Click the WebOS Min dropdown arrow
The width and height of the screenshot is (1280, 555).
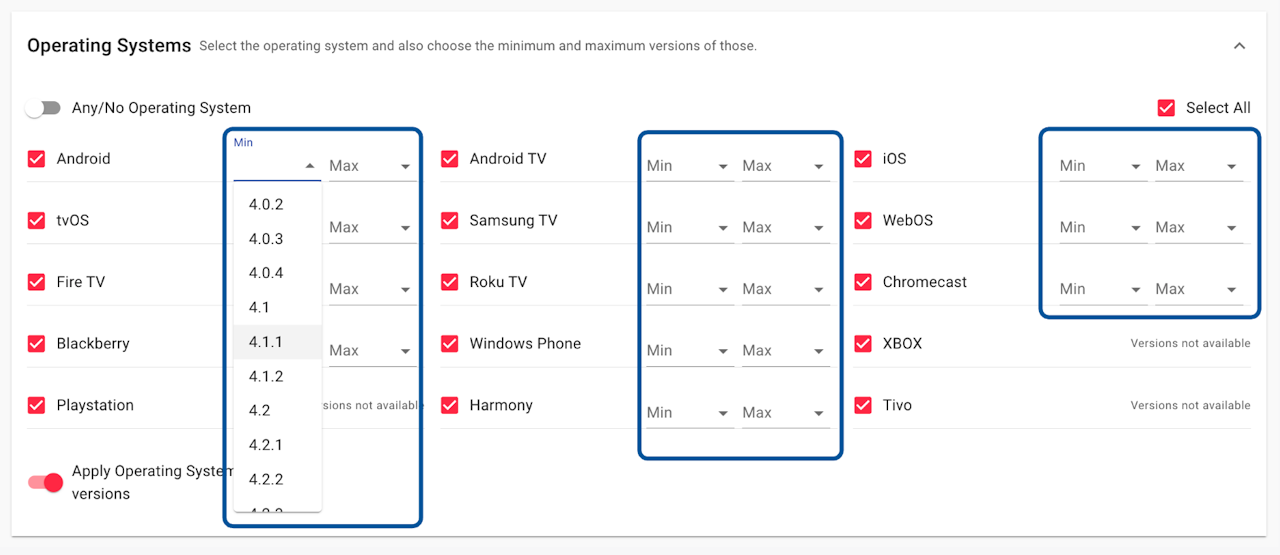coord(1136,228)
